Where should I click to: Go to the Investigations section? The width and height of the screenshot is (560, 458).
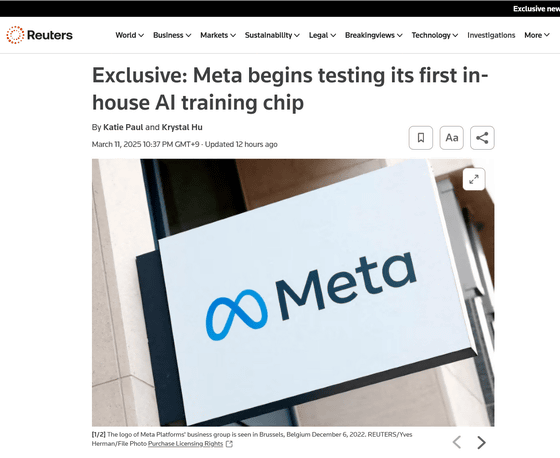click(x=491, y=35)
